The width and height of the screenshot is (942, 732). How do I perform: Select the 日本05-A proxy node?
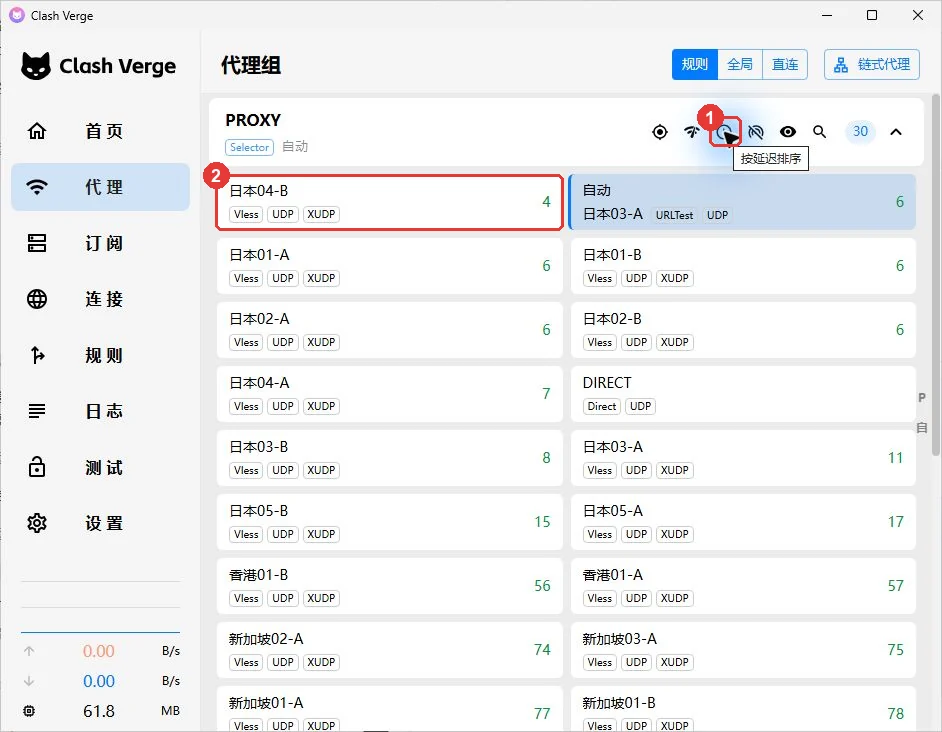[x=743, y=522]
